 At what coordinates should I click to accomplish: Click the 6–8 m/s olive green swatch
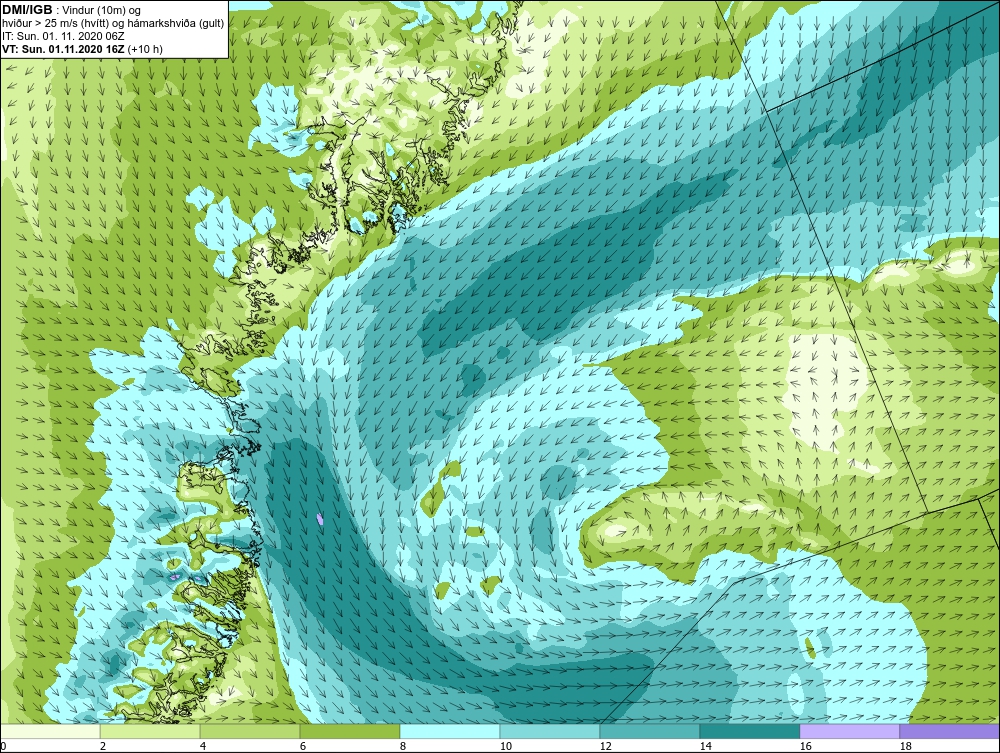(x=350, y=731)
